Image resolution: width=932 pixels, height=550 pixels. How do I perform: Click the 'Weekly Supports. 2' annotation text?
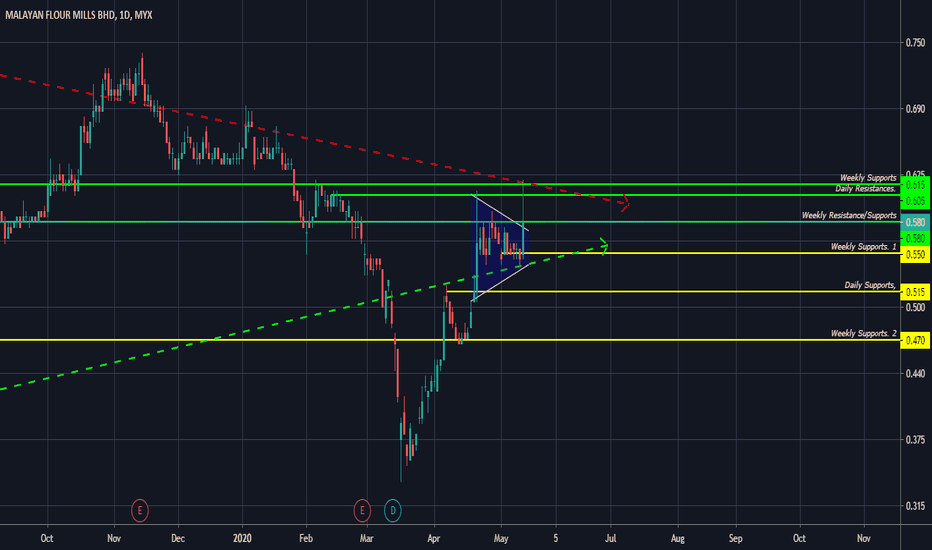[864, 333]
